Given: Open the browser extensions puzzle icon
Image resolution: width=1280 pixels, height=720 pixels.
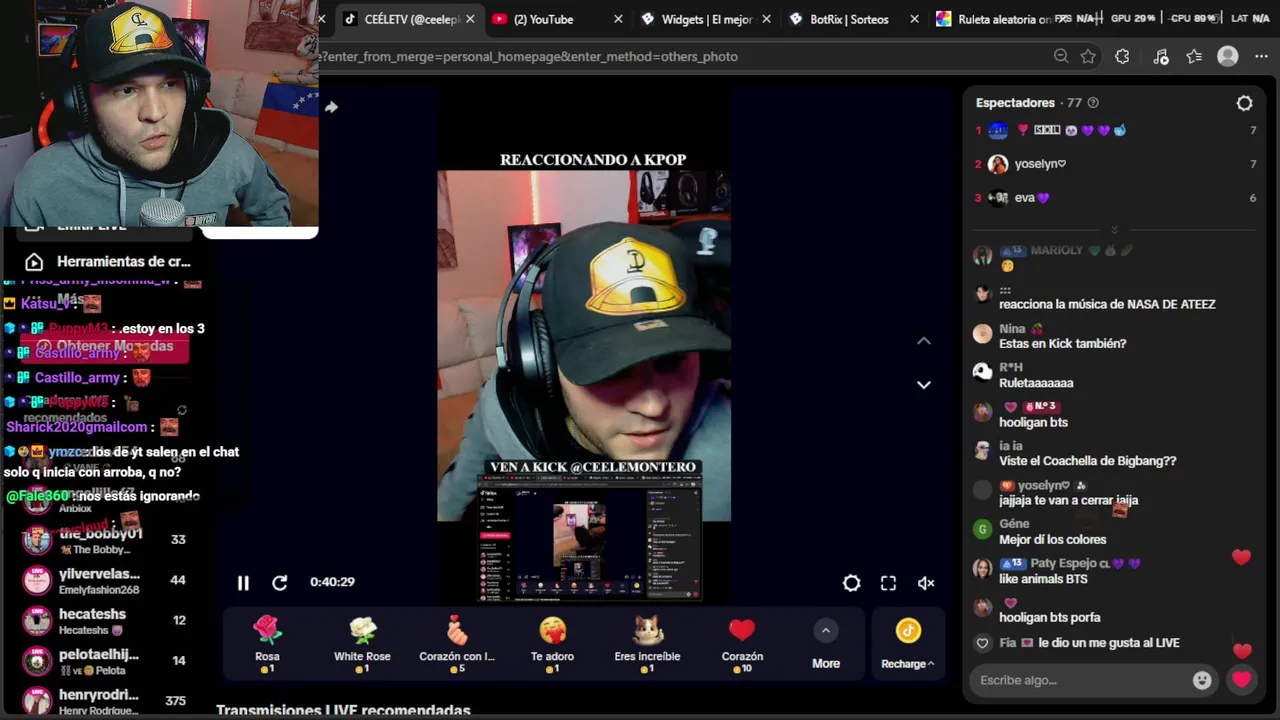Looking at the screenshot, I should click(x=1122, y=56).
